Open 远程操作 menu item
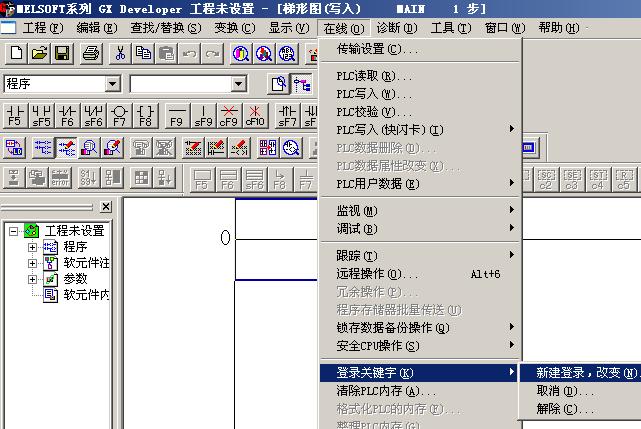Image resolution: width=641 pixels, height=429 pixels. click(x=377, y=274)
